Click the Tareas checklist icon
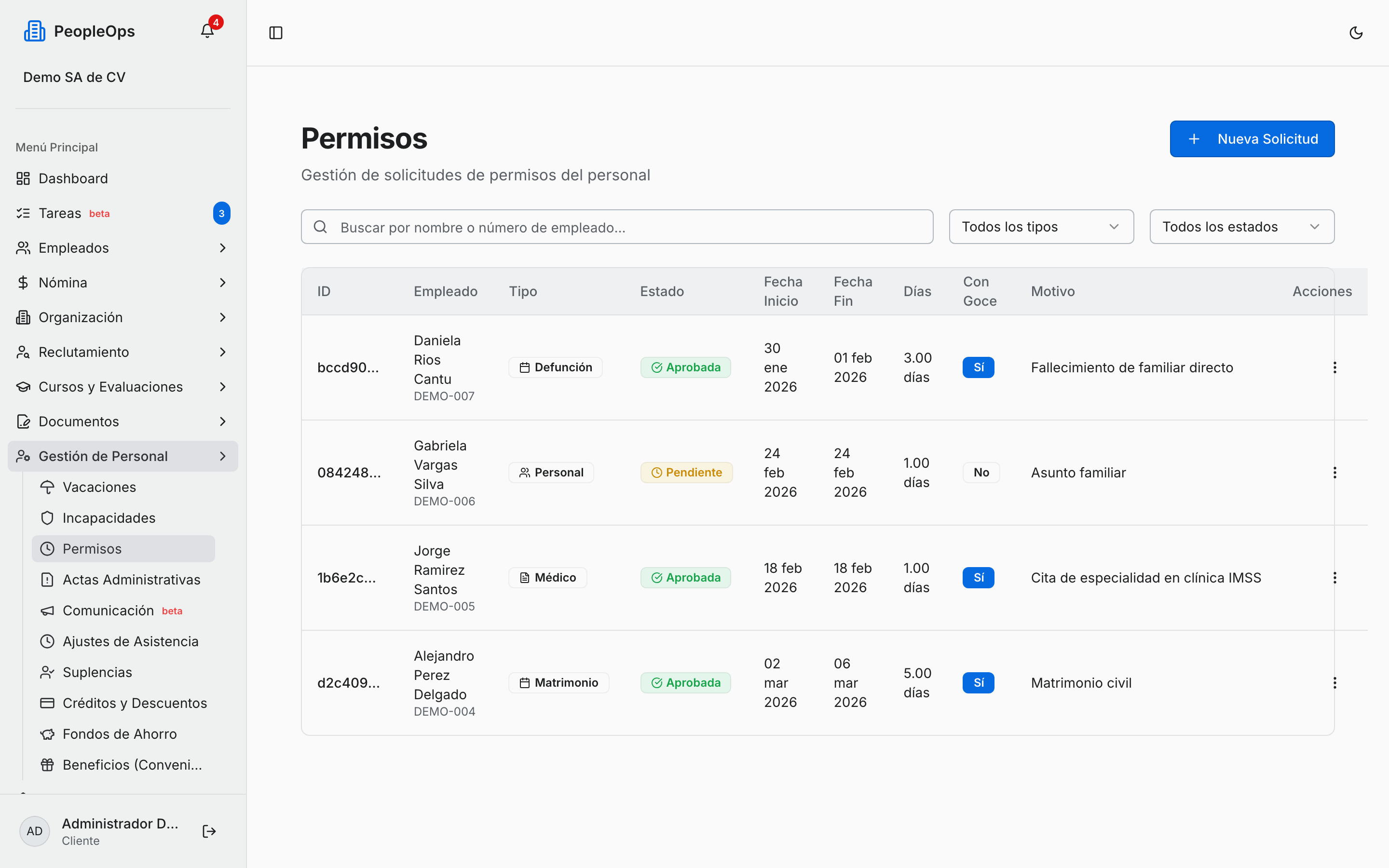 (23, 213)
